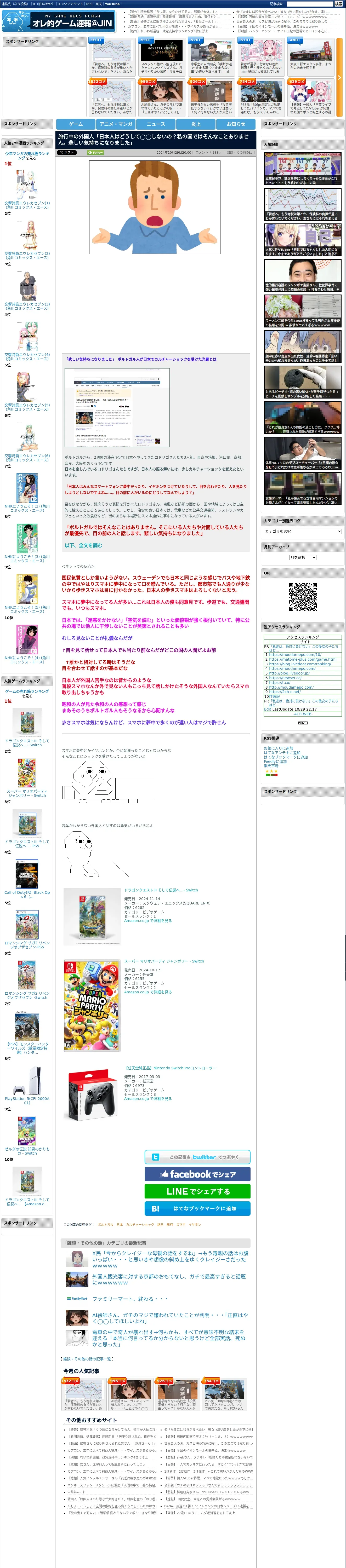The width and height of the screenshot is (346, 1568).
Task: Open the 炎上 navigation tab
Action: click(196, 124)
